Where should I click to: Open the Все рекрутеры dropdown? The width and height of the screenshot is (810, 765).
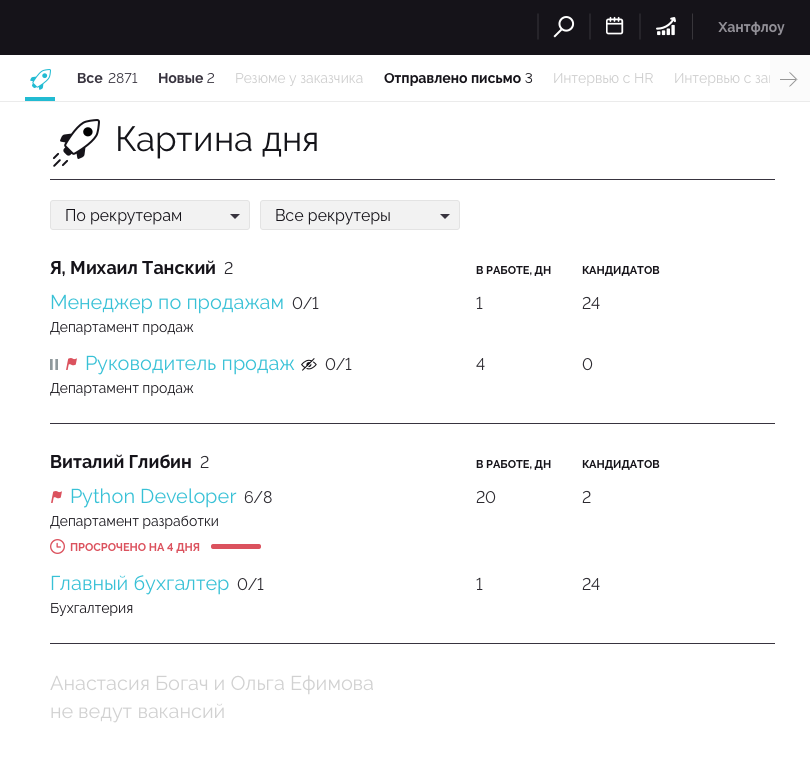tap(359, 214)
